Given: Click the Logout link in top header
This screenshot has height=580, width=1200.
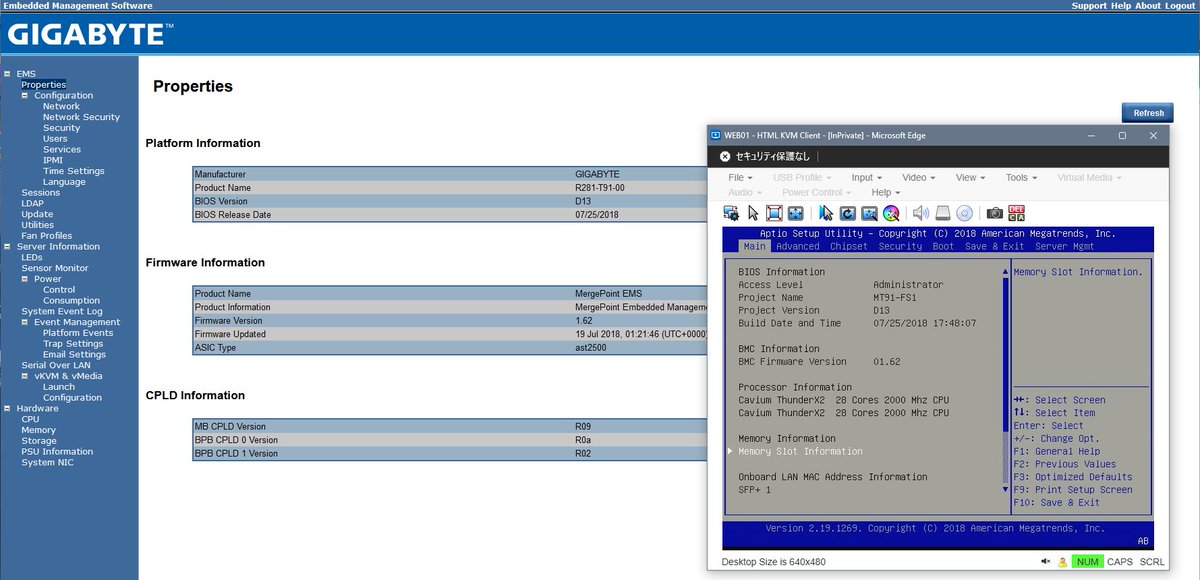Looking at the screenshot, I should [x=1180, y=6].
